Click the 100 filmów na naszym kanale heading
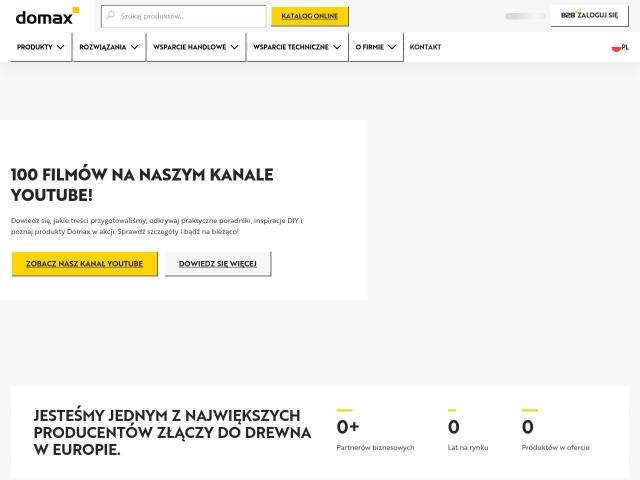 point(142,185)
